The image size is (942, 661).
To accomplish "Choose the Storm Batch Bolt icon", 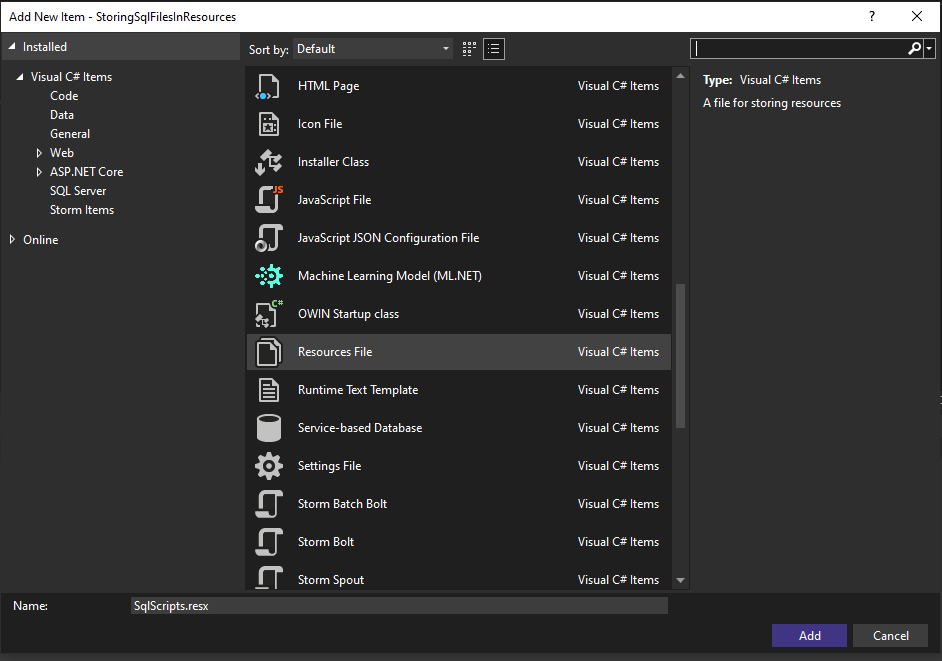I will point(269,504).
